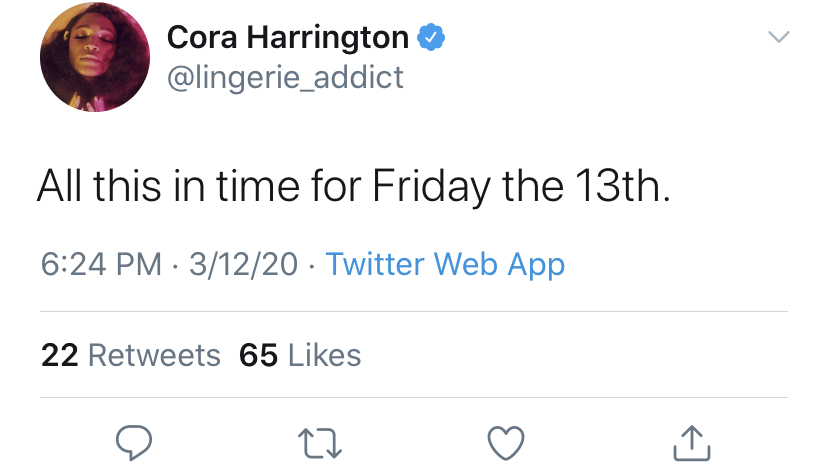View the 22 Retweets list

tap(131, 355)
